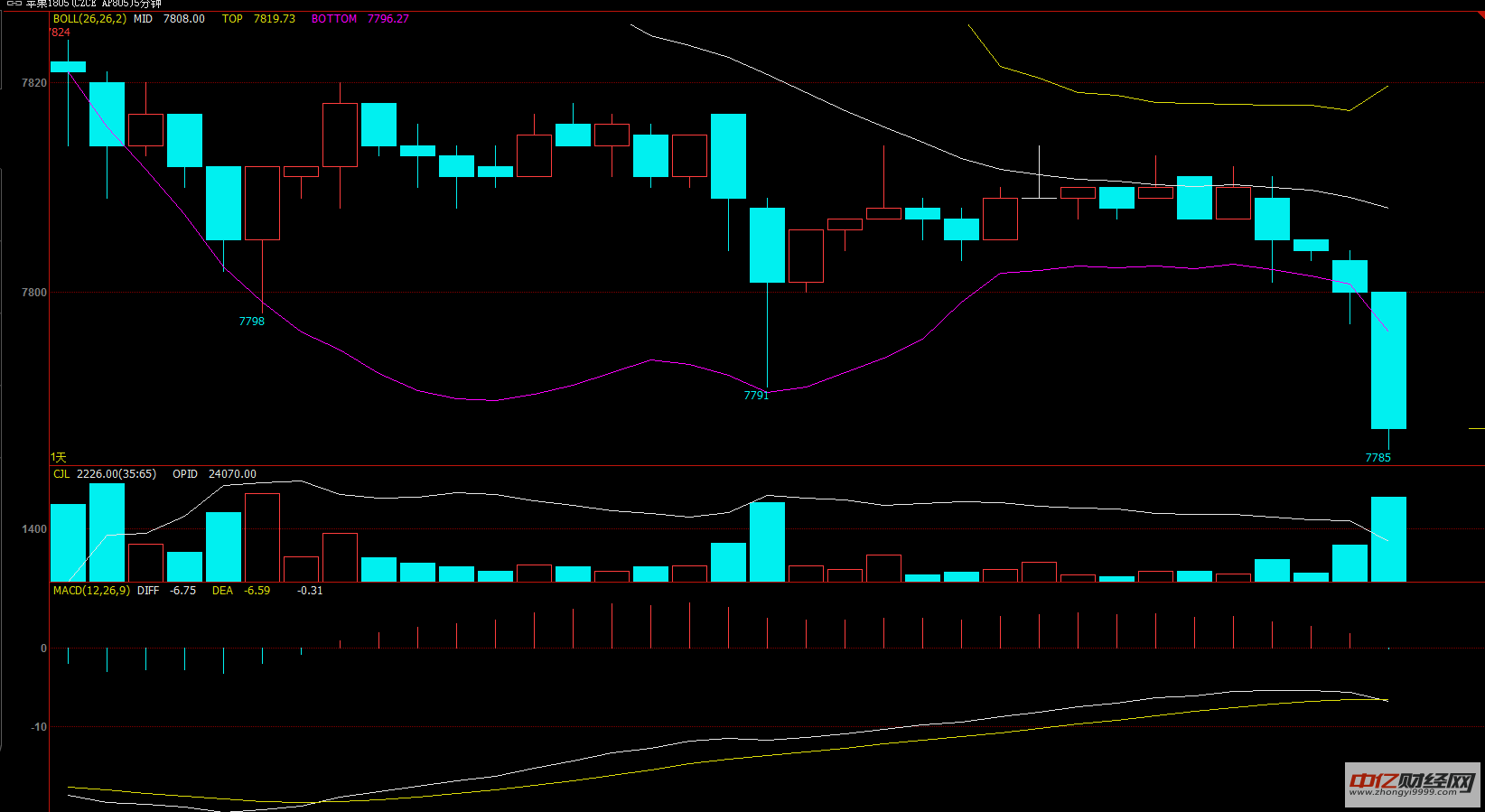Screen dimensions: 1485x812
Task: Select the MACD(12,26,9) indicator label
Action: tap(91, 591)
